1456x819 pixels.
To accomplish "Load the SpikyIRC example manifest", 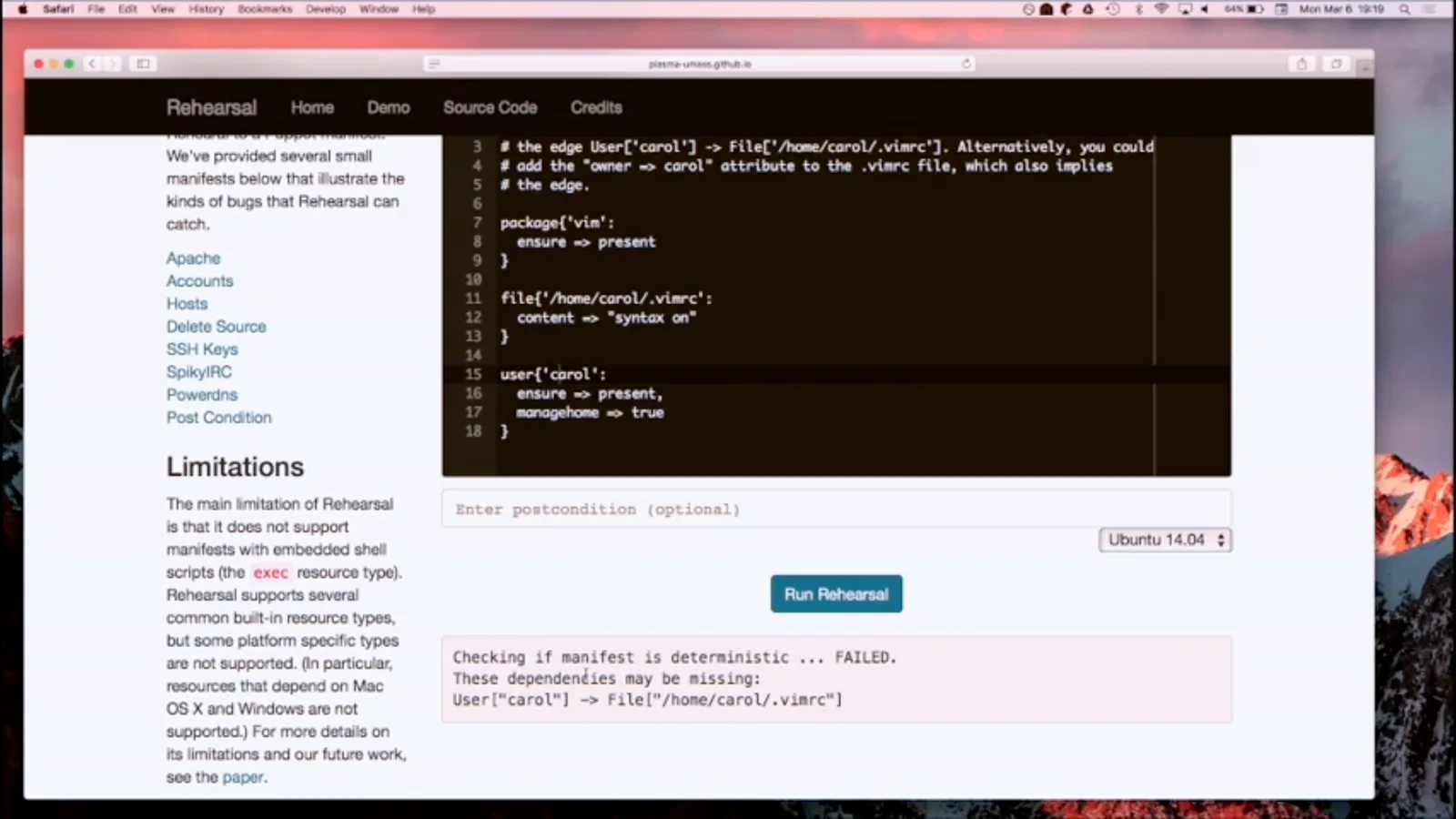I will [198, 372].
